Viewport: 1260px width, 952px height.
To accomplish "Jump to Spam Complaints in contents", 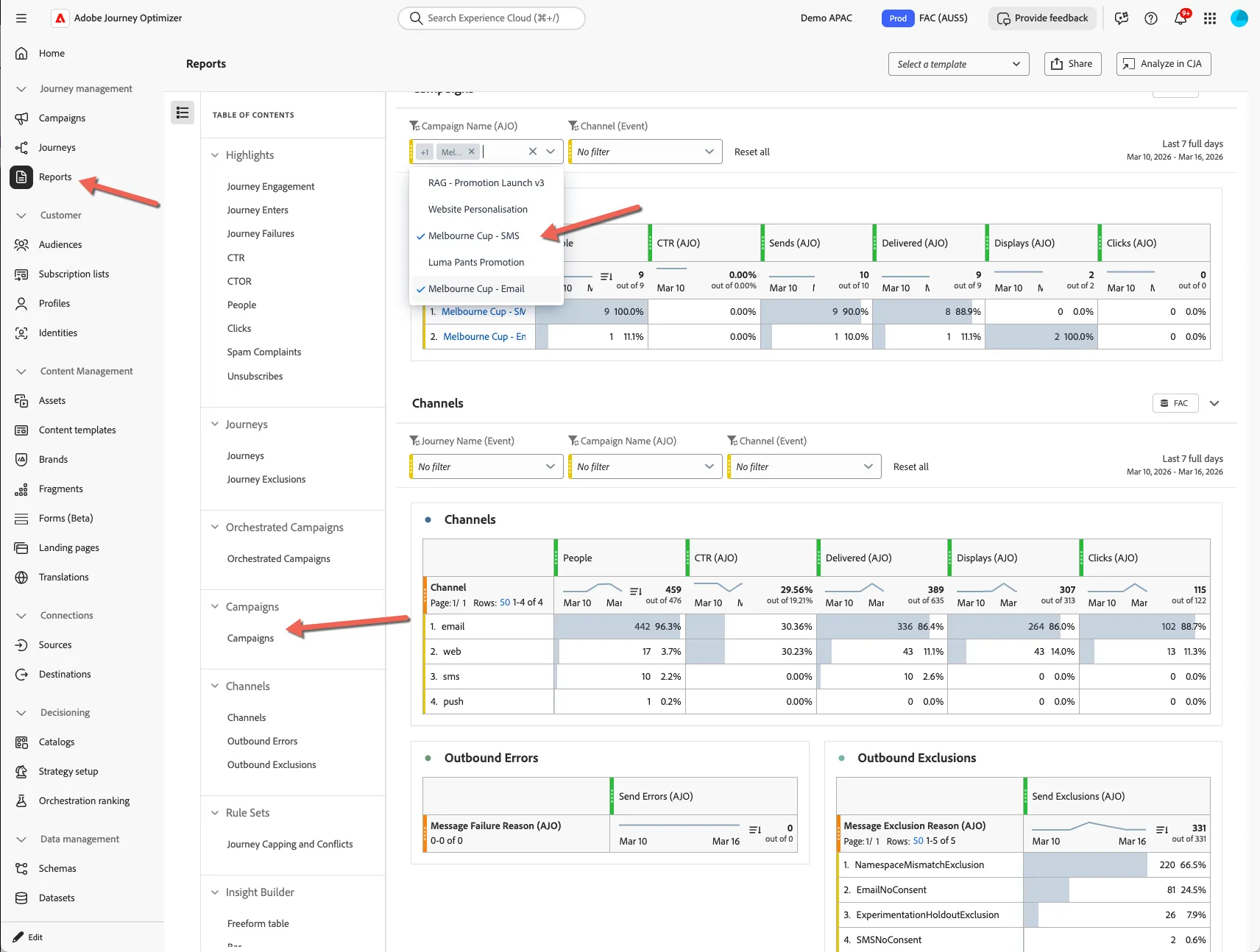I will click(x=264, y=352).
